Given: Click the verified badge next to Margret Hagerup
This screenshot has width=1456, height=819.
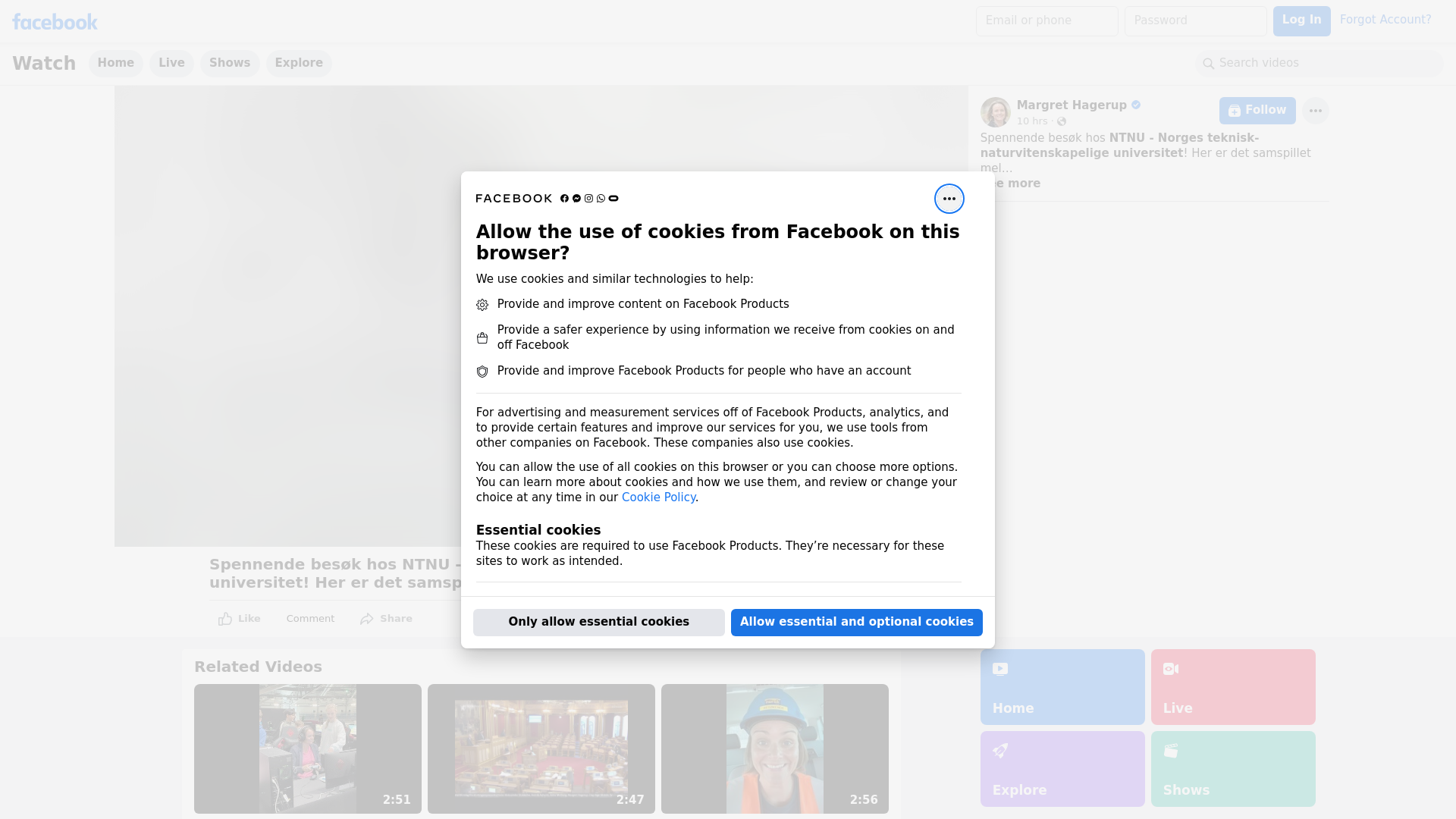Looking at the screenshot, I should click(1136, 105).
